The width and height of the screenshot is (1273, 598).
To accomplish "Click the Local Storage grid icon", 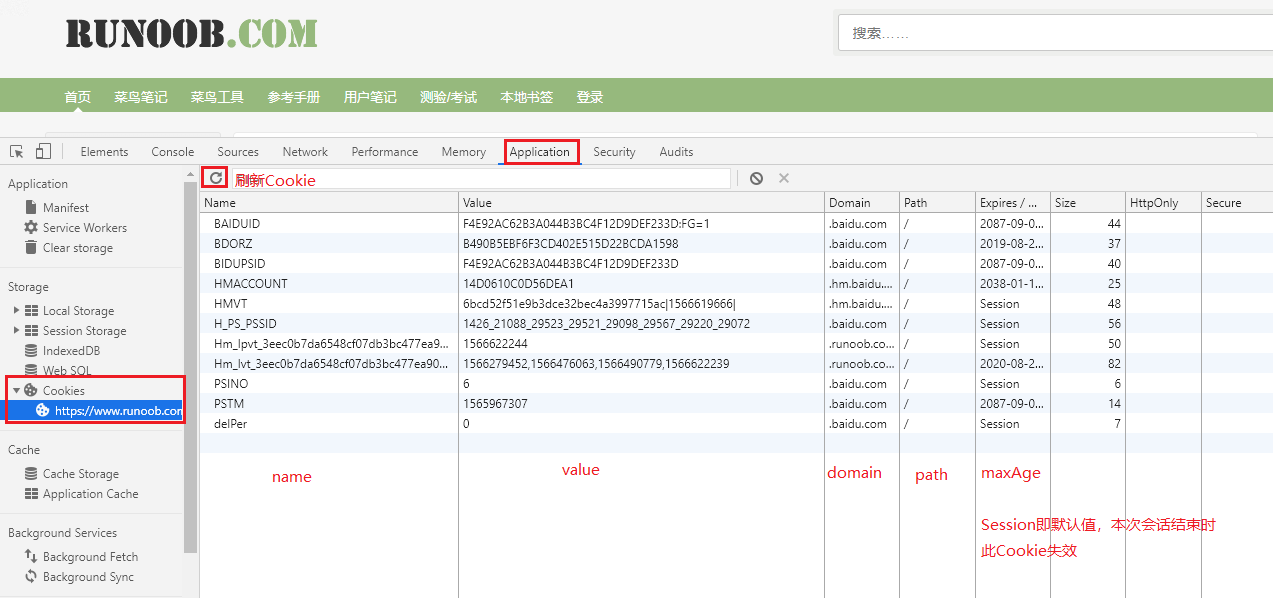I will [x=32, y=311].
